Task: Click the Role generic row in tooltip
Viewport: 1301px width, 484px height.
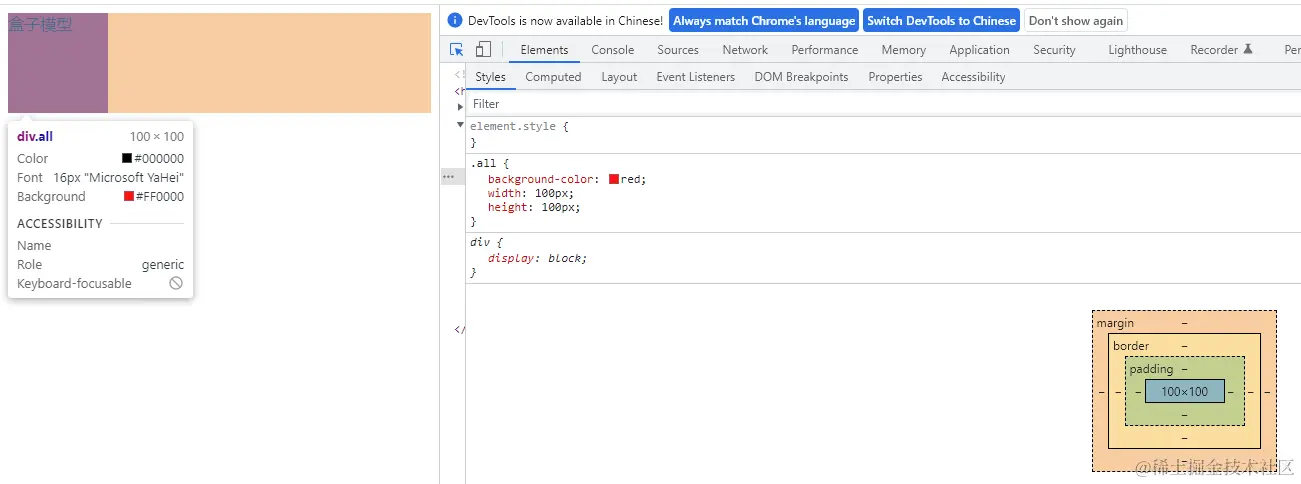Action: point(100,265)
